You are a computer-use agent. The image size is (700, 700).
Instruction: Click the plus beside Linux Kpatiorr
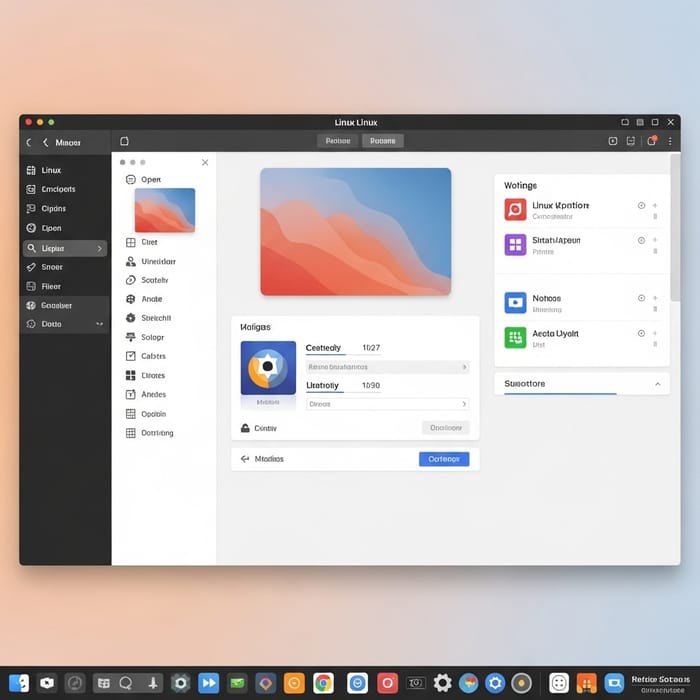point(655,205)
